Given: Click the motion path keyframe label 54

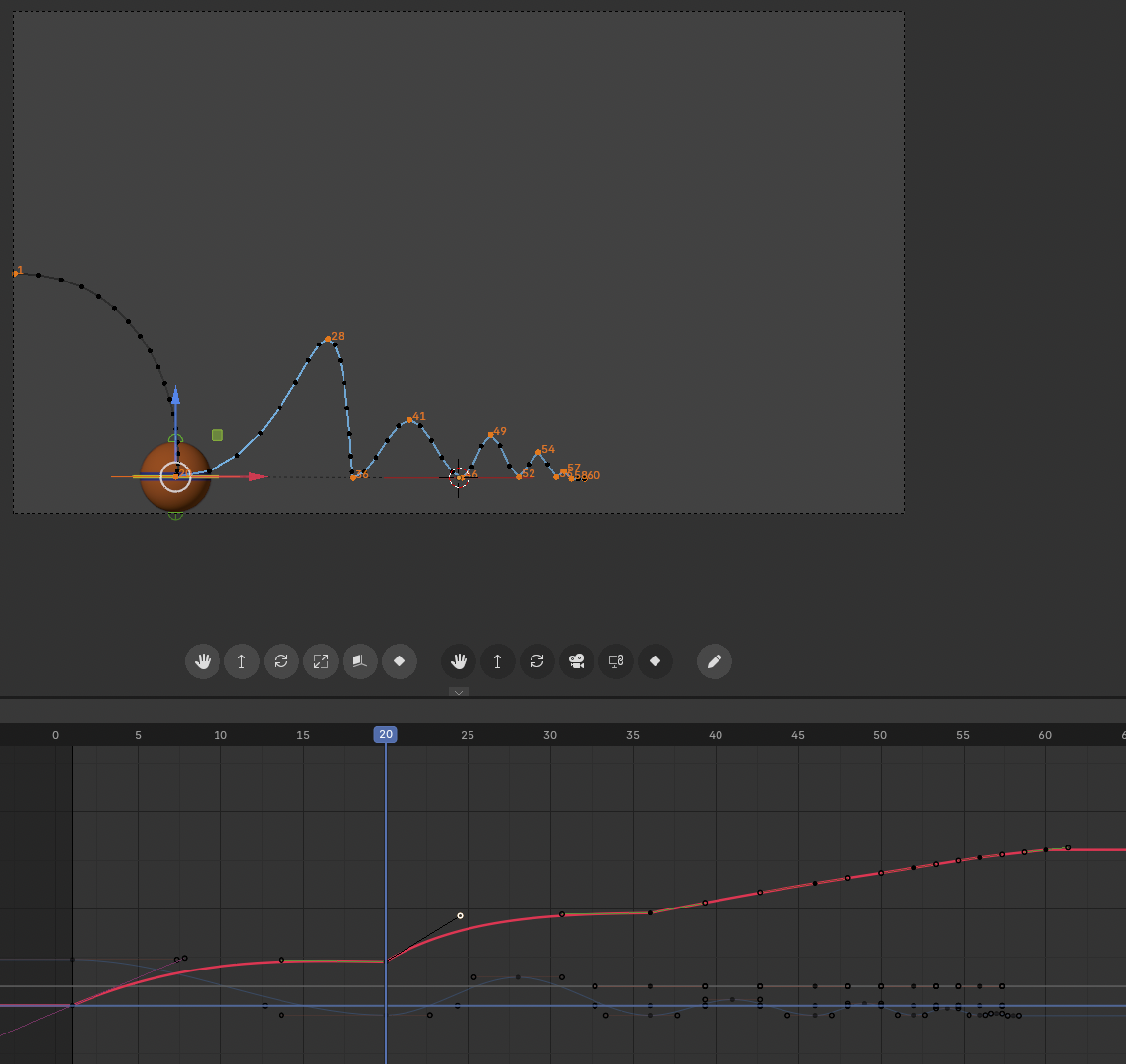Looking at the screenshot, I should point(548,449).
